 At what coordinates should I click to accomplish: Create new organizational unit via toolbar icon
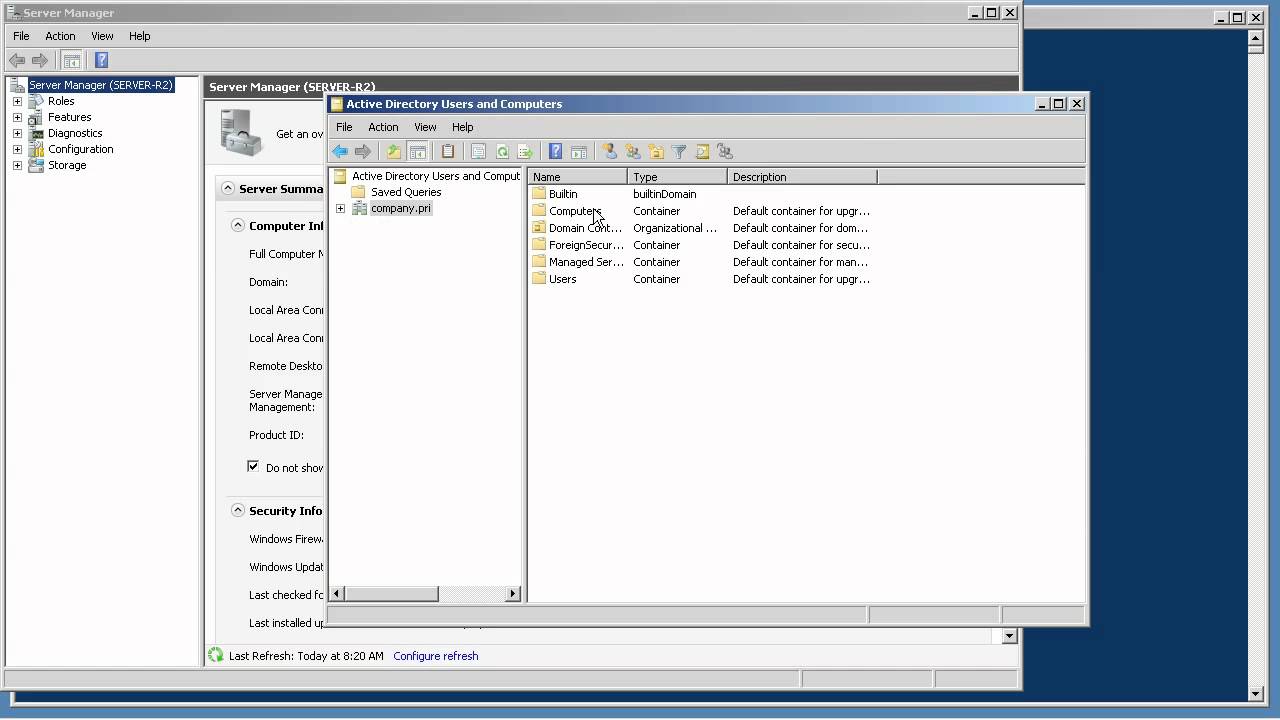pyautogui.click(x=656, y=152)
